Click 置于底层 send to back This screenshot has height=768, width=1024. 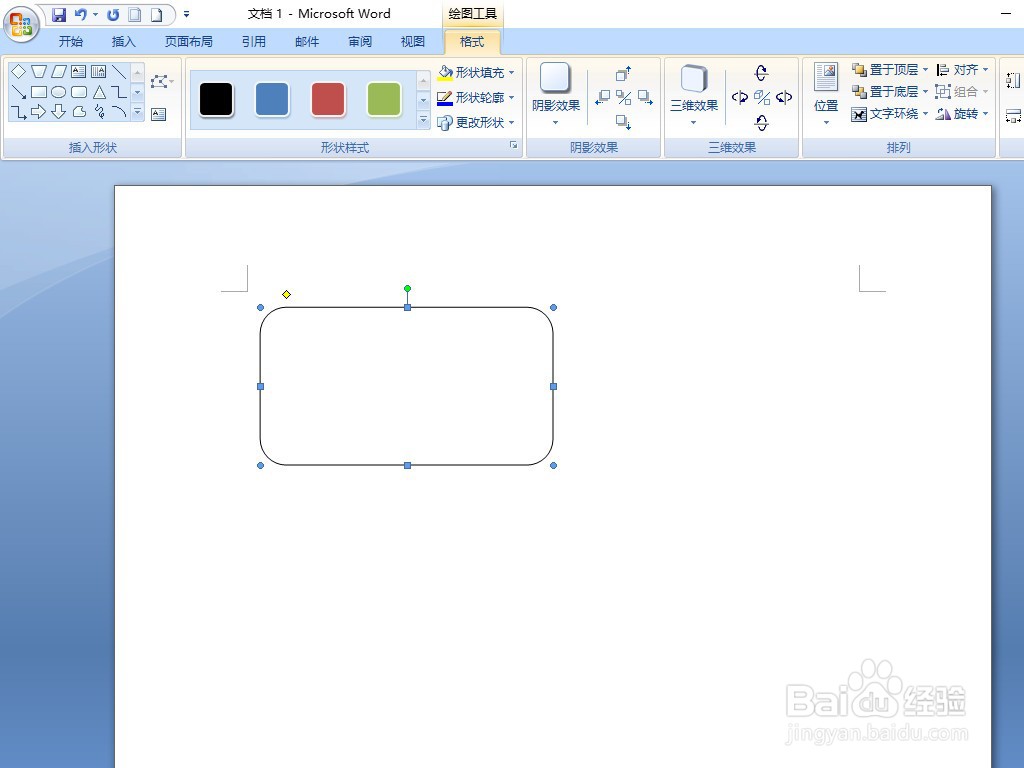tap(889, 91)
